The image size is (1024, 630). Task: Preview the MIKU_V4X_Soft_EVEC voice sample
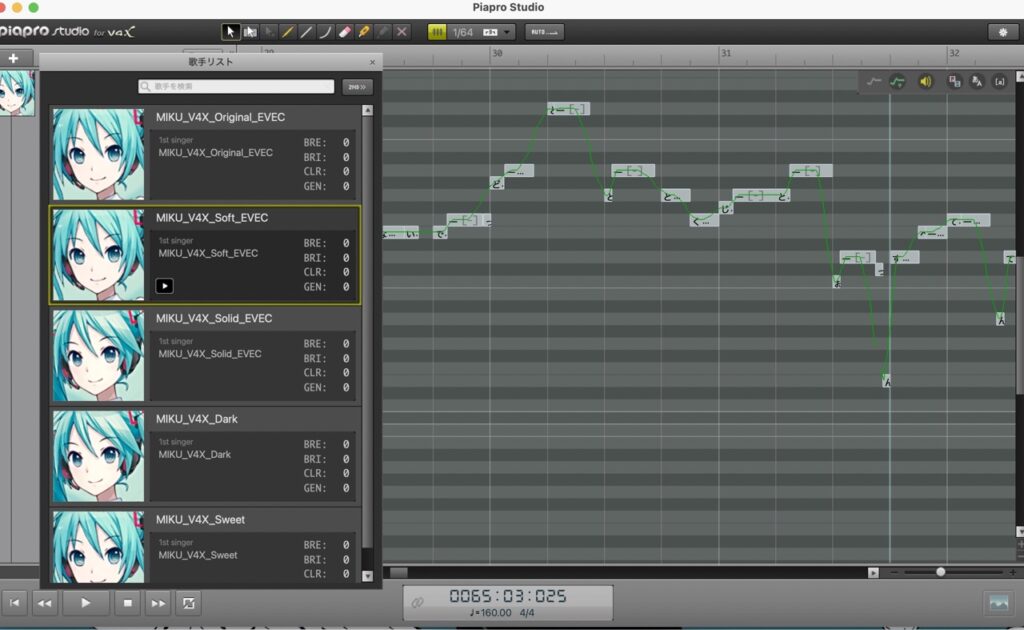(165, 286)
